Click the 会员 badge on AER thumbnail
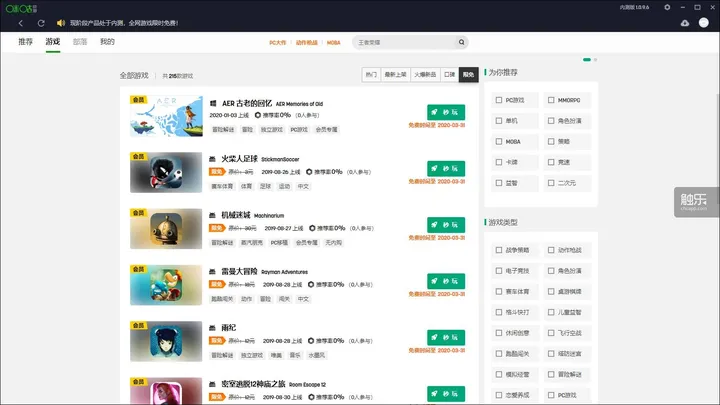The image size is (720, 405). [x=138, y=100]
